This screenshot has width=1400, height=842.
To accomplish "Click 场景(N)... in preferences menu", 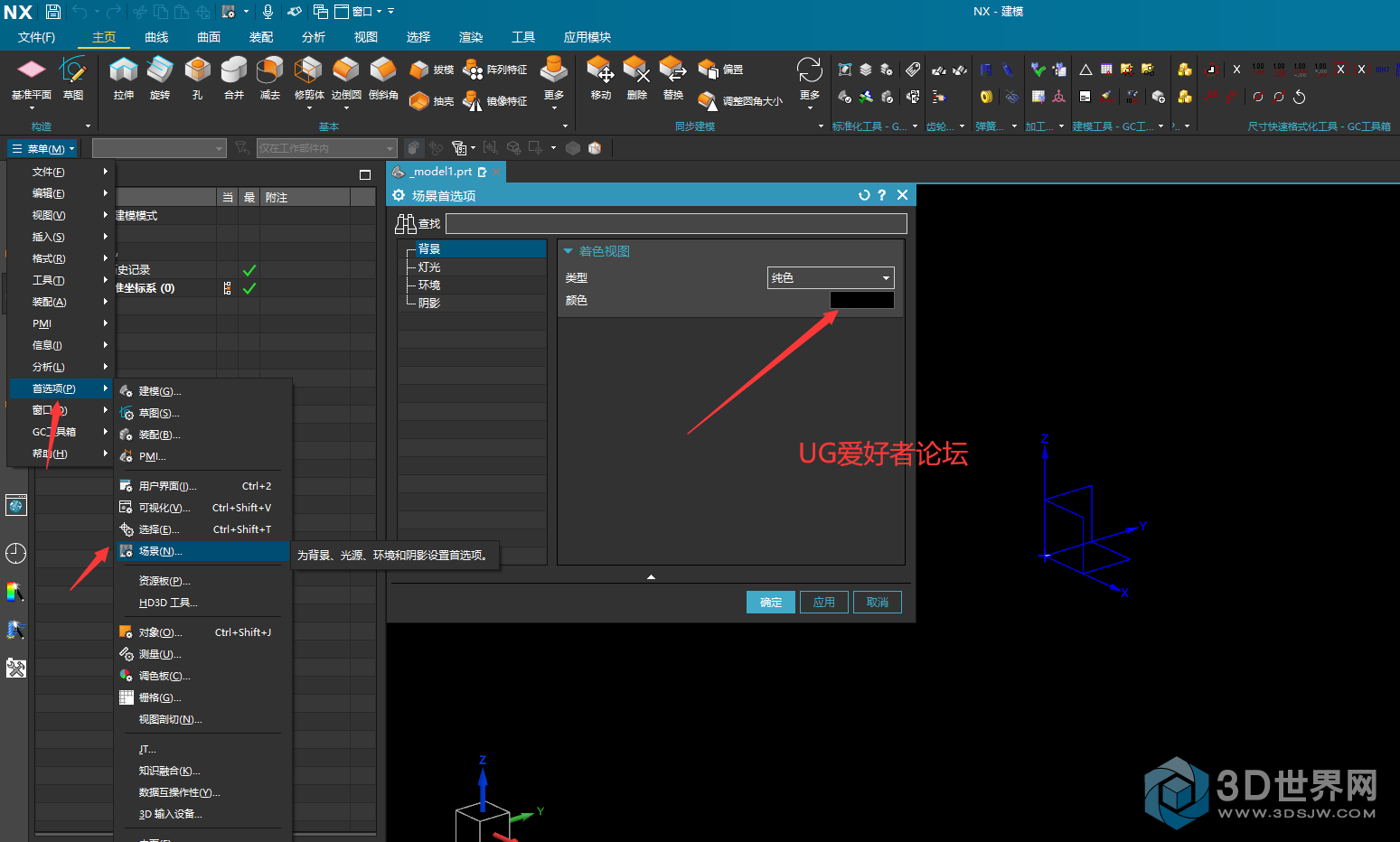I will [x=202, y=551].
